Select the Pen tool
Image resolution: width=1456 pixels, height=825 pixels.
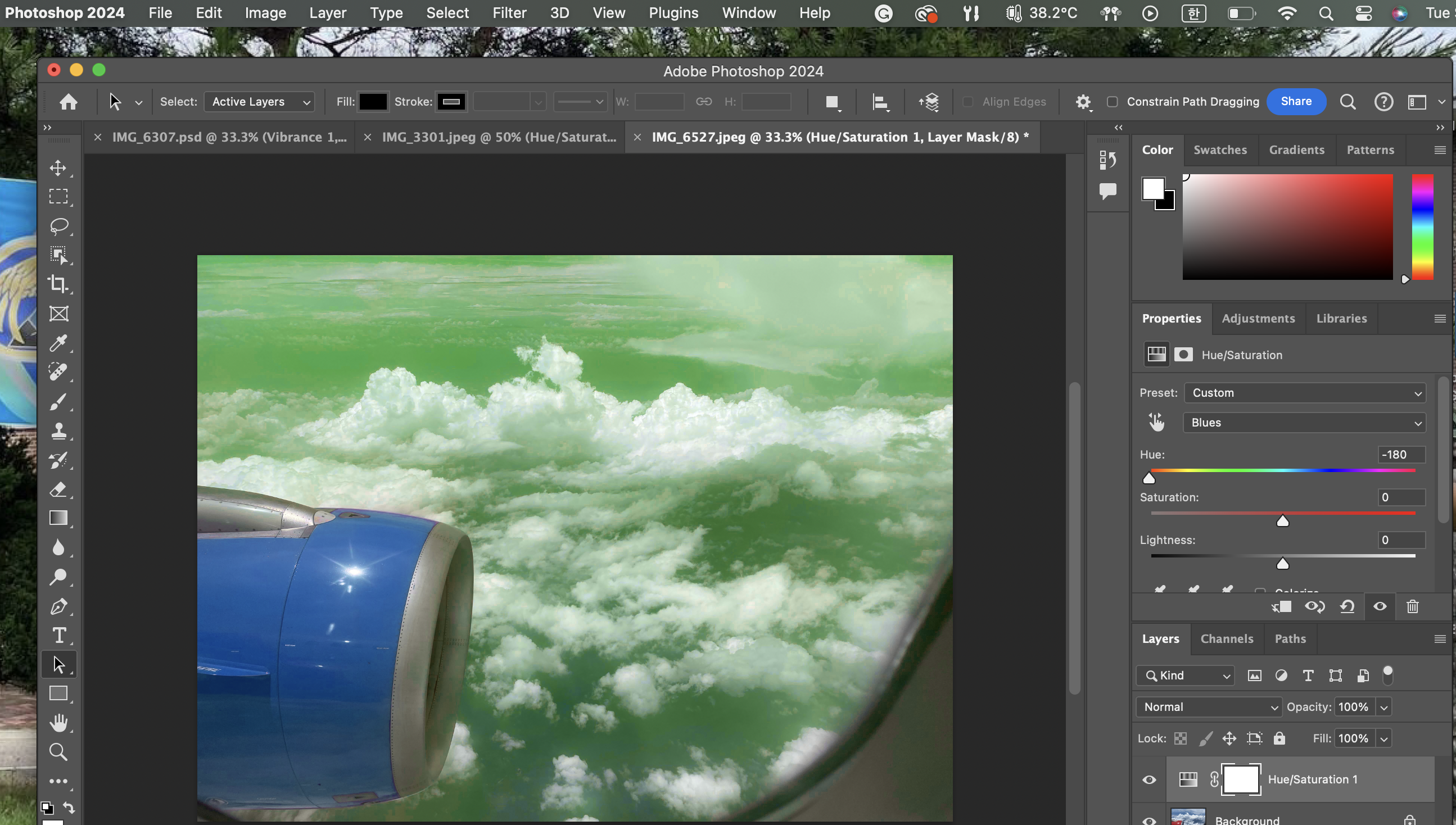tap(58, 606)
